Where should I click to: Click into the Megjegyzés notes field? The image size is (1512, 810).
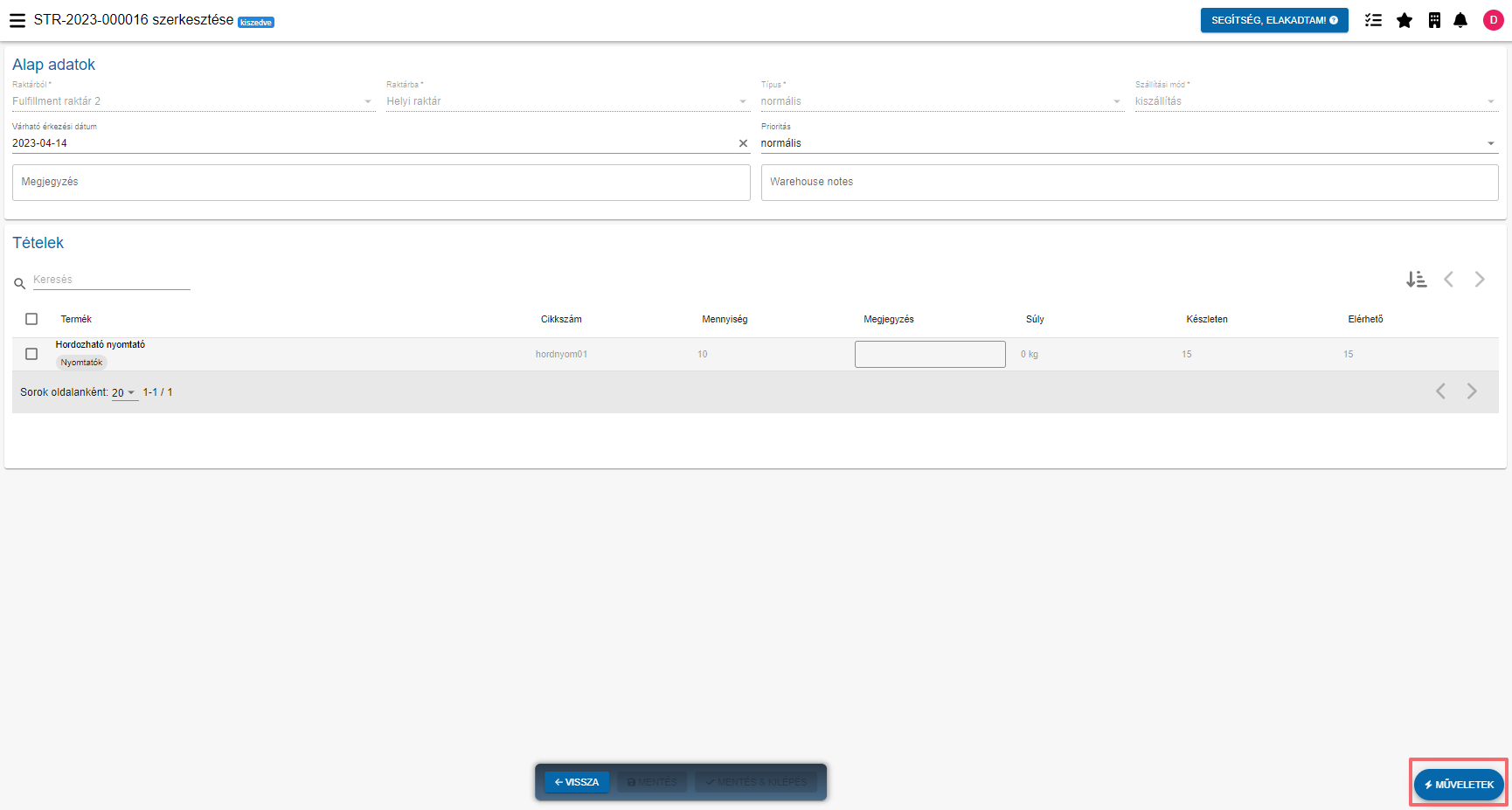[380, 183]
